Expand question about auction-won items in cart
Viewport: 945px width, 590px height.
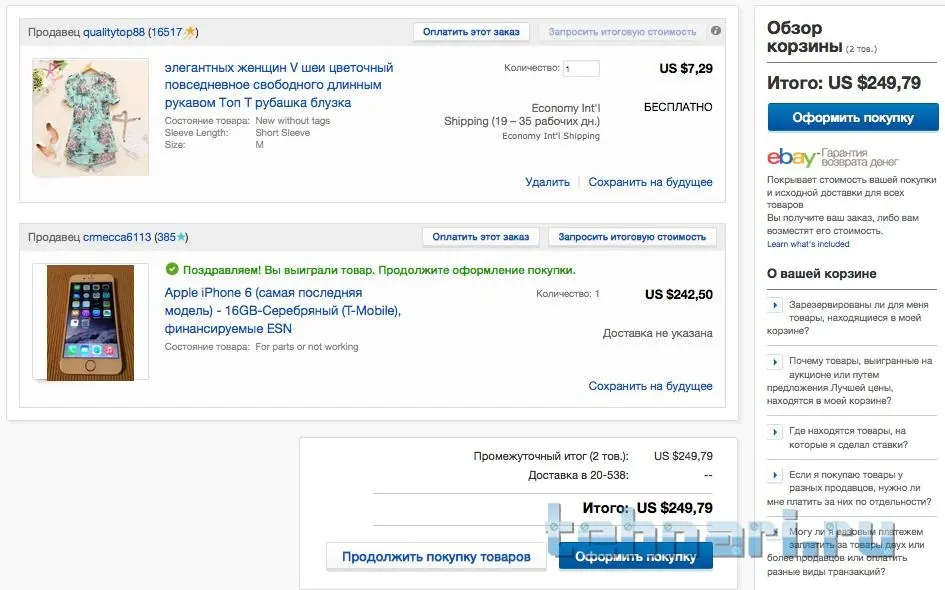(x=775, y=361)
